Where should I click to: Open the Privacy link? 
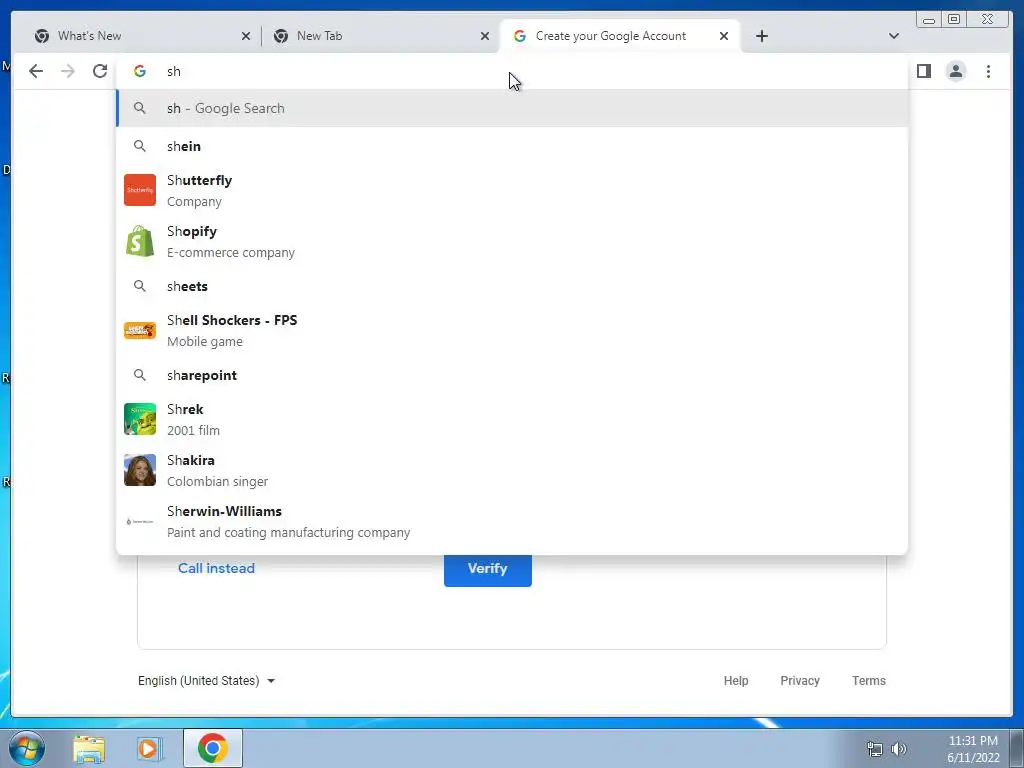[799, 680]
